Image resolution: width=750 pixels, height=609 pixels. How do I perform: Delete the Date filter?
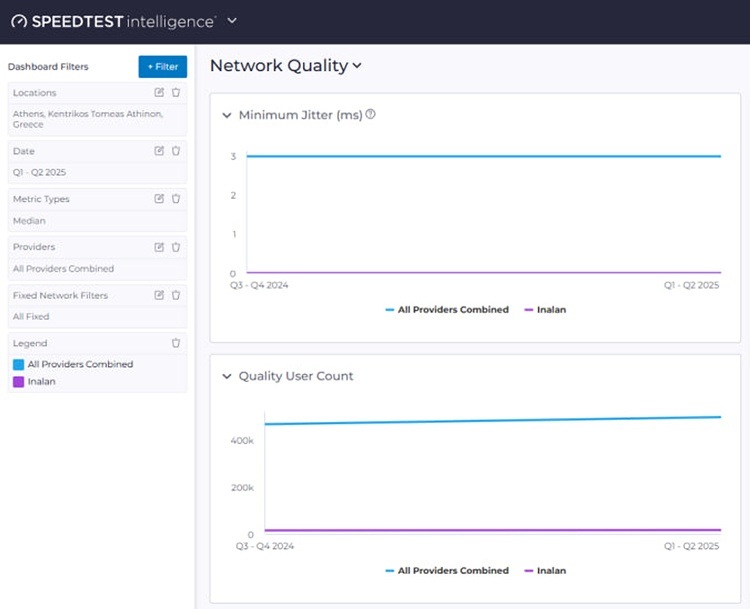(x=176, y=151)
